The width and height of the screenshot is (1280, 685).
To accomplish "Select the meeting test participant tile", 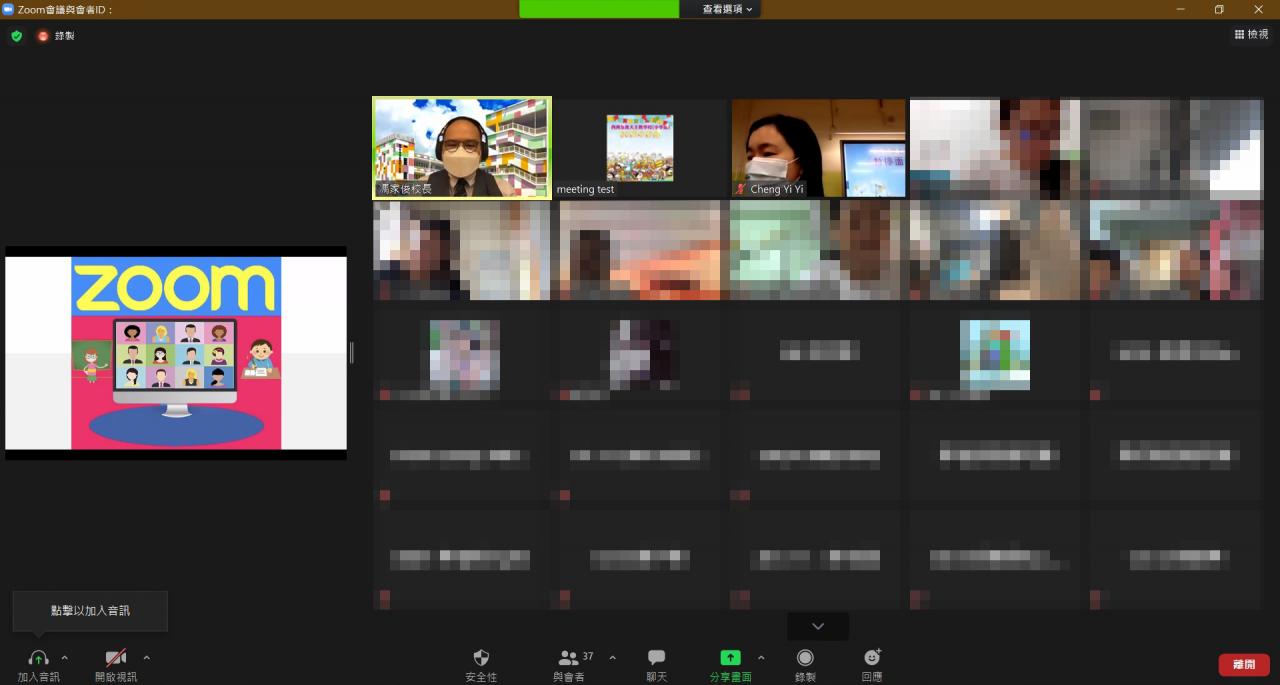I will pyautogui.click(x=640, y=148).
